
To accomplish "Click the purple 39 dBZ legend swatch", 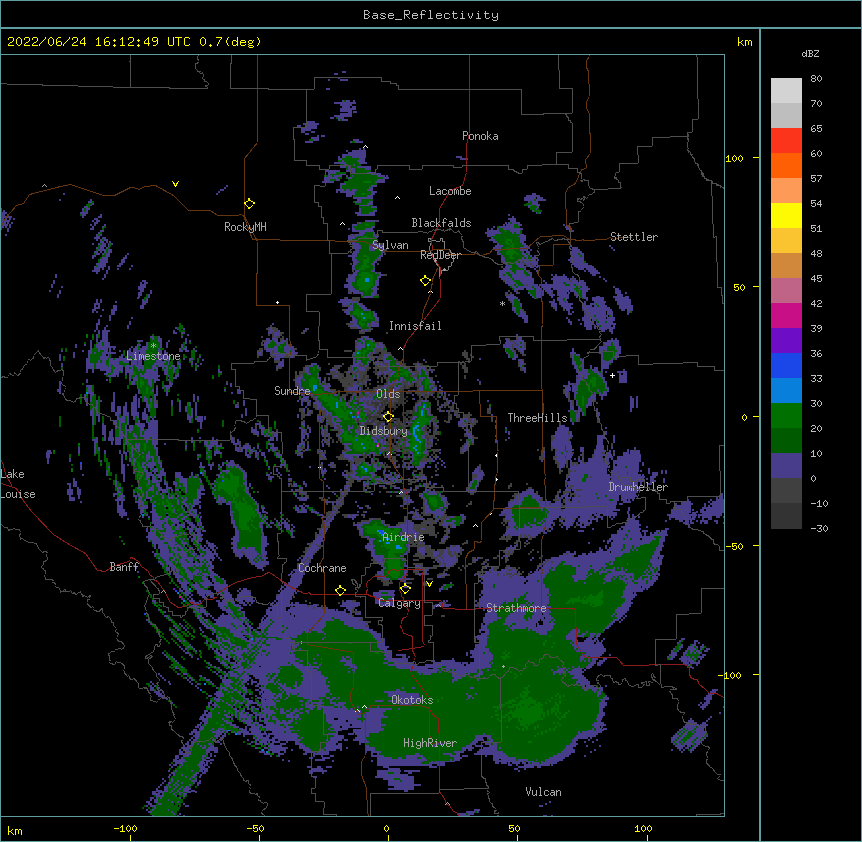I will (x=786, y=340).
